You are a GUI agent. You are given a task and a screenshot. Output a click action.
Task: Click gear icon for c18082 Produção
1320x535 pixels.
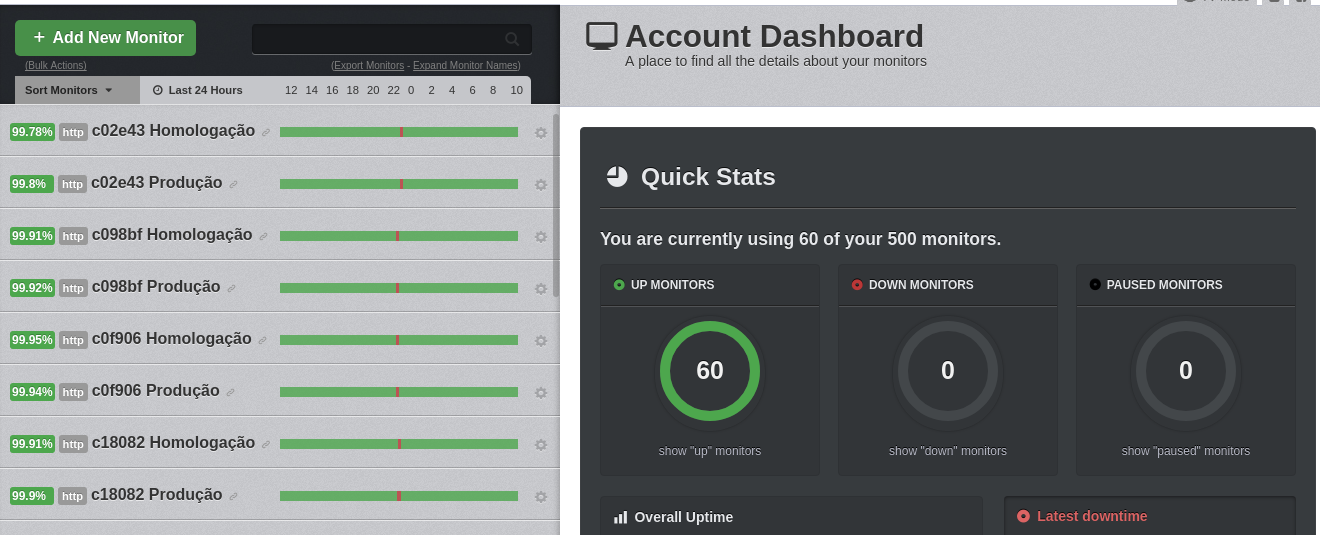[x=541, y=497]
